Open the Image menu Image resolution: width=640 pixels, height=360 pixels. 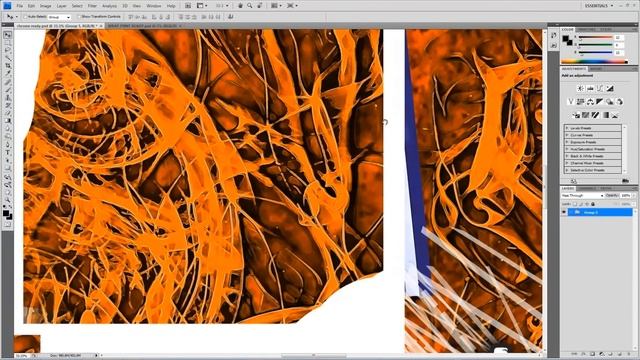coord(45,6)
